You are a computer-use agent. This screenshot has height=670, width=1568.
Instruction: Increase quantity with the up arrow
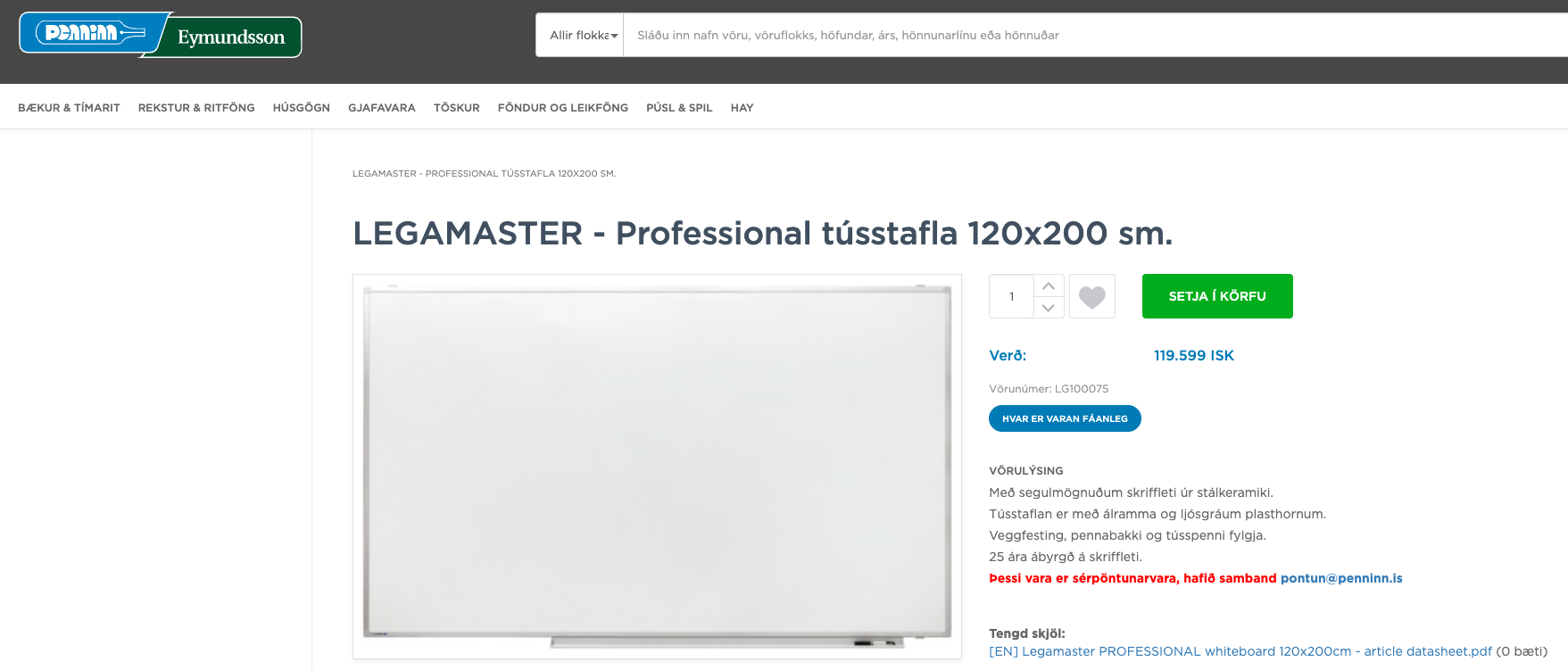1049,285
